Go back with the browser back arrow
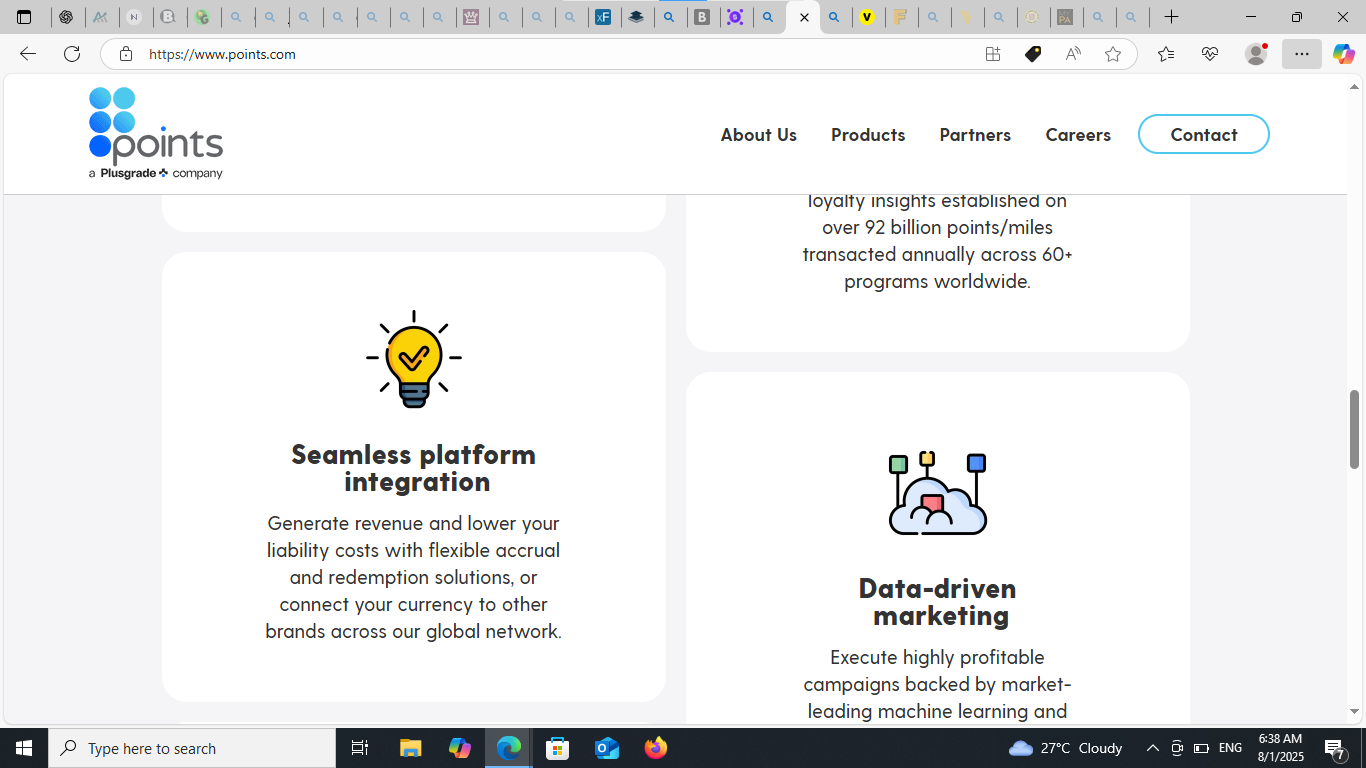This screenshot has height=768, width=1366. [x=28, y=54]
